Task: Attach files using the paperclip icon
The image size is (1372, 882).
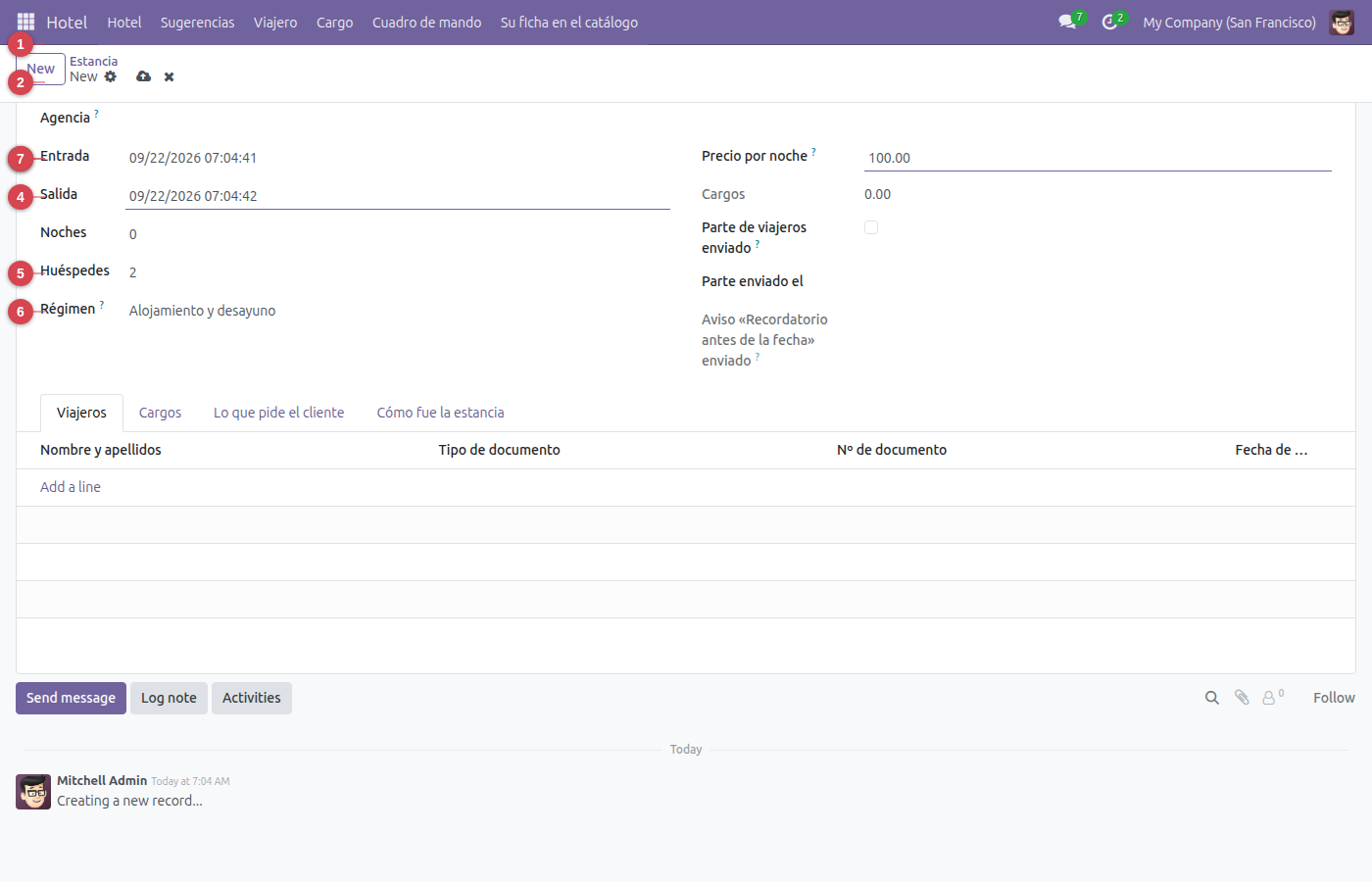Action: [x=1242, y=698]
